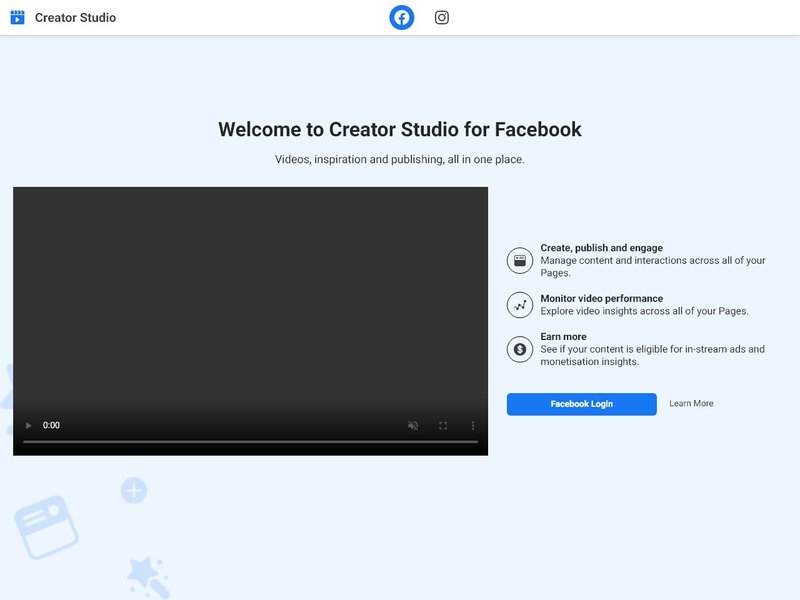Open the Learn More link
Viewport: 800px width, 600px height.
691,403
